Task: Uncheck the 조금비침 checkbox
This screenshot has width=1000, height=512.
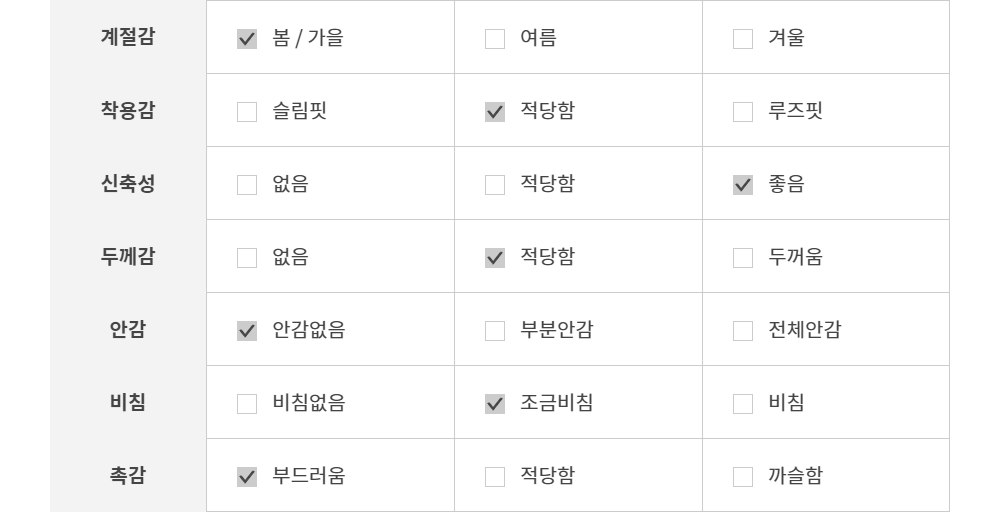Action: (x=495, y=404)
